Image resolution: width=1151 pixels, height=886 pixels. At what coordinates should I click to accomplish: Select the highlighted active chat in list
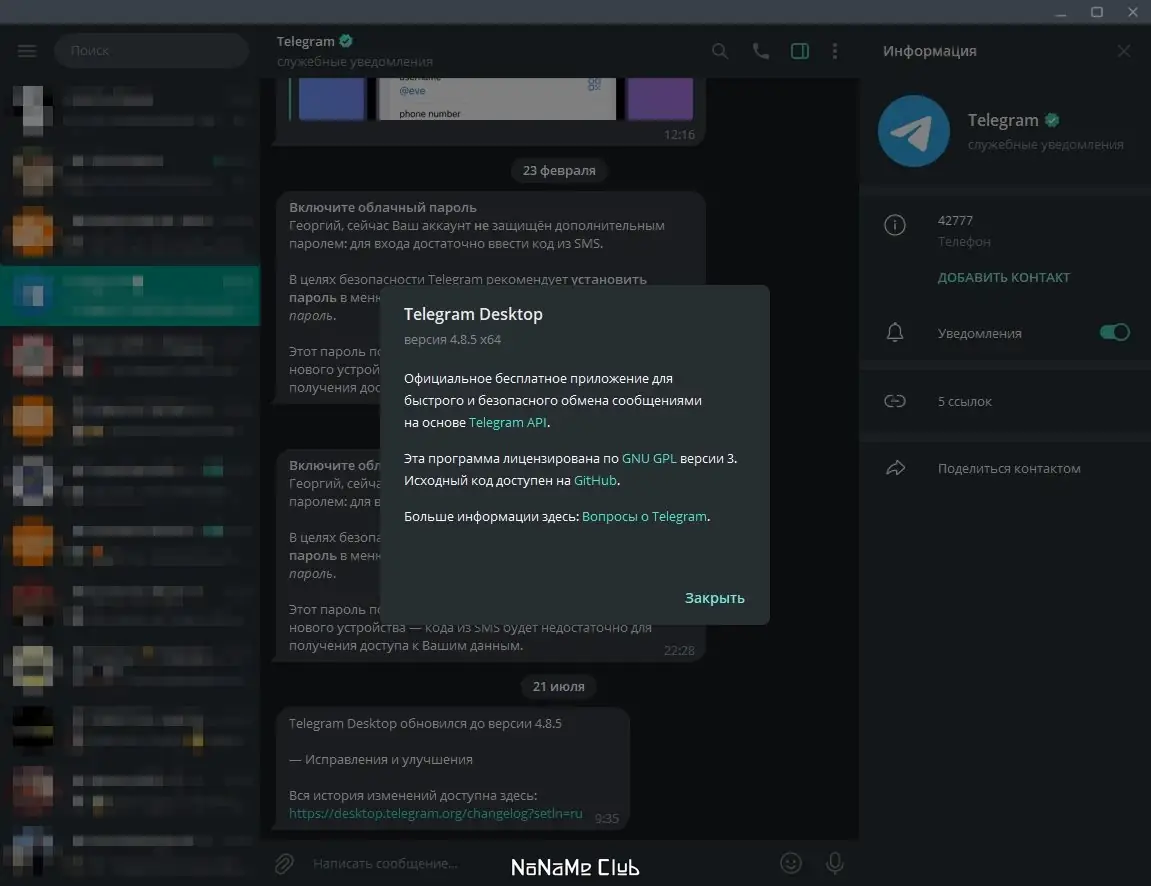pyautogui.click(x=130, y=295)
